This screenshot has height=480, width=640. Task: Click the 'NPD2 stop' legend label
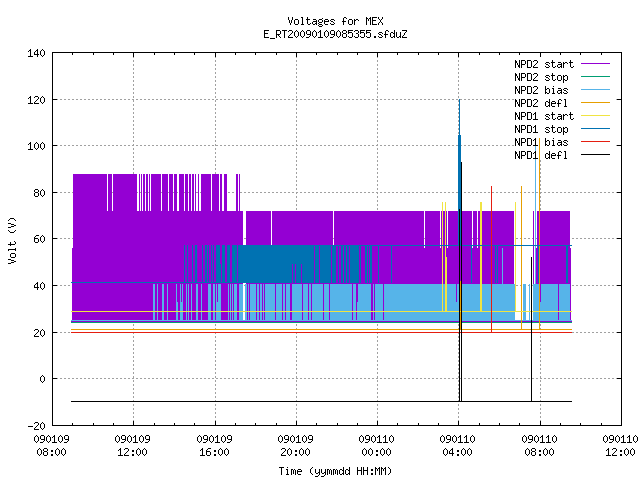tap(541, 77)
